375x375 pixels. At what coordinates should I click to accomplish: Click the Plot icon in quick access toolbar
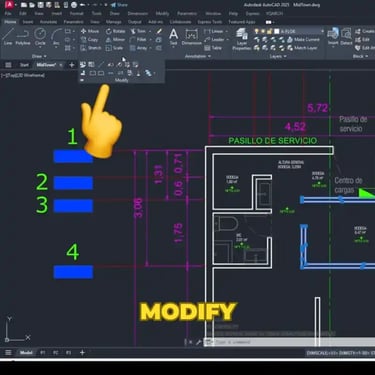(74, 5)
